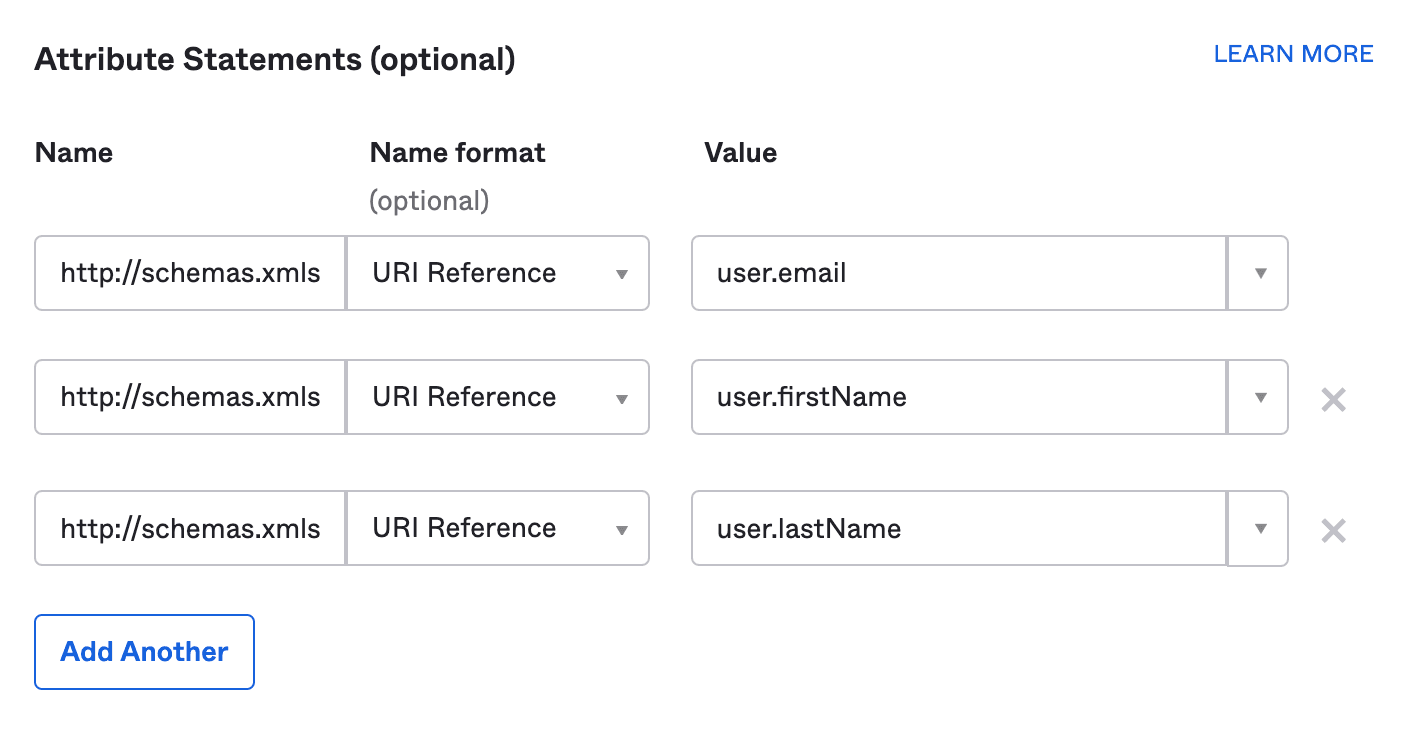Image resolution: width=1404 pixels, height=732 pixels.
Task: Open the Learn More link
Action: point(1293,54)
